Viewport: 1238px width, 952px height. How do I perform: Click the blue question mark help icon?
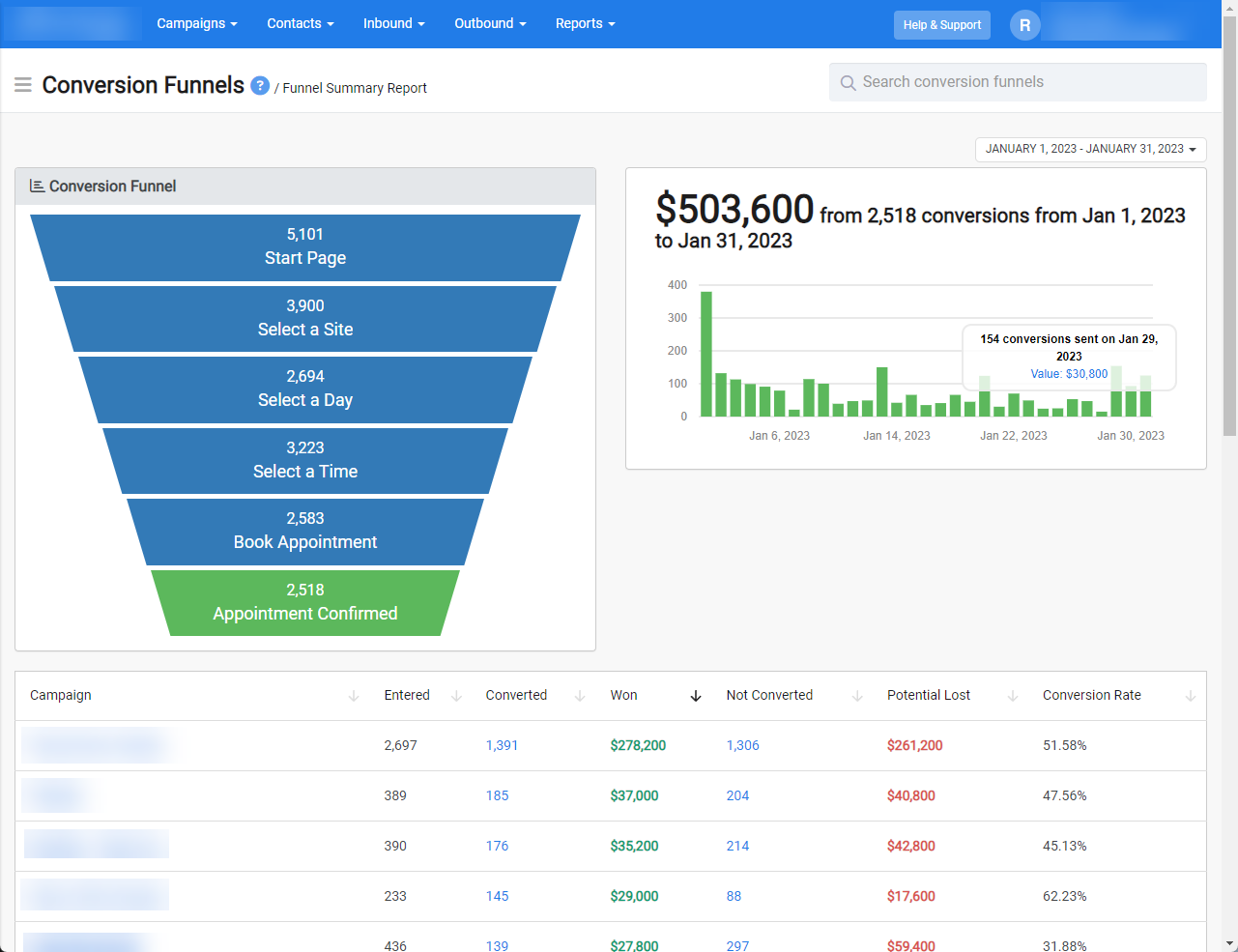click(260, 85)
